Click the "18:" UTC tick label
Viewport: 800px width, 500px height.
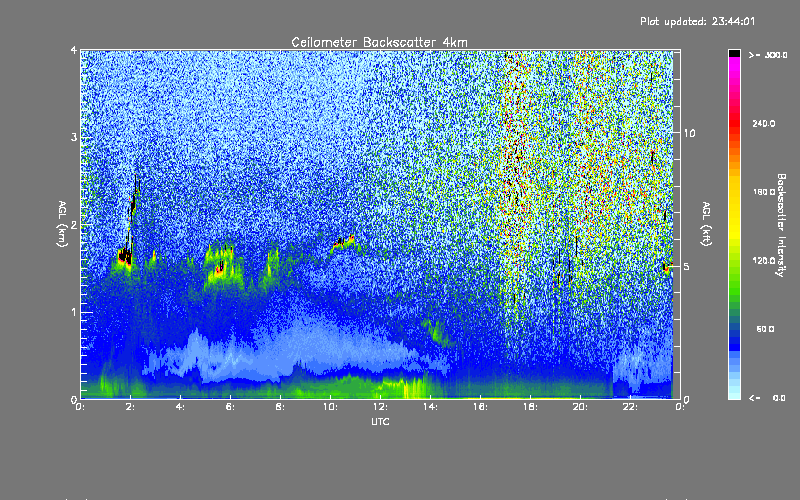531,407
